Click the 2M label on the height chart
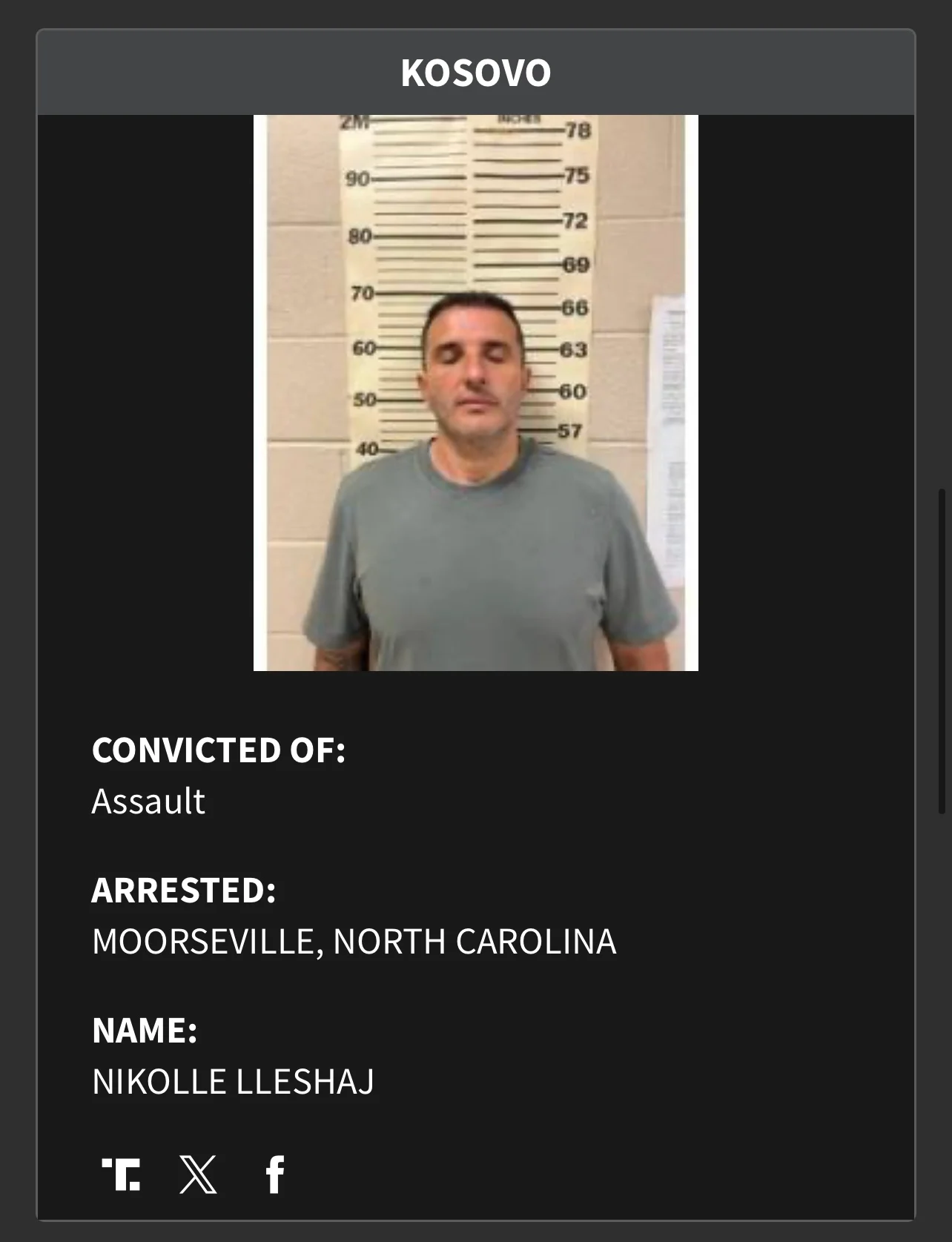Viewport: 952px width, 1242px height. [354, 122]
